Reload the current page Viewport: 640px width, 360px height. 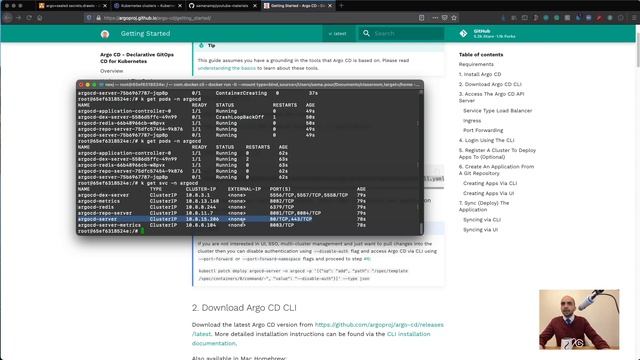[29, 18]
